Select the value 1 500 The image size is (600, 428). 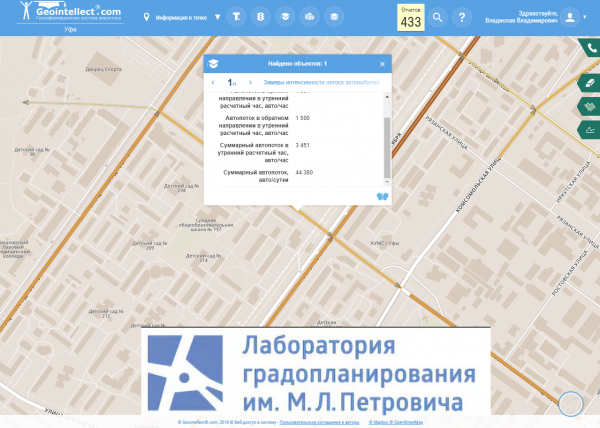point(303,118)
